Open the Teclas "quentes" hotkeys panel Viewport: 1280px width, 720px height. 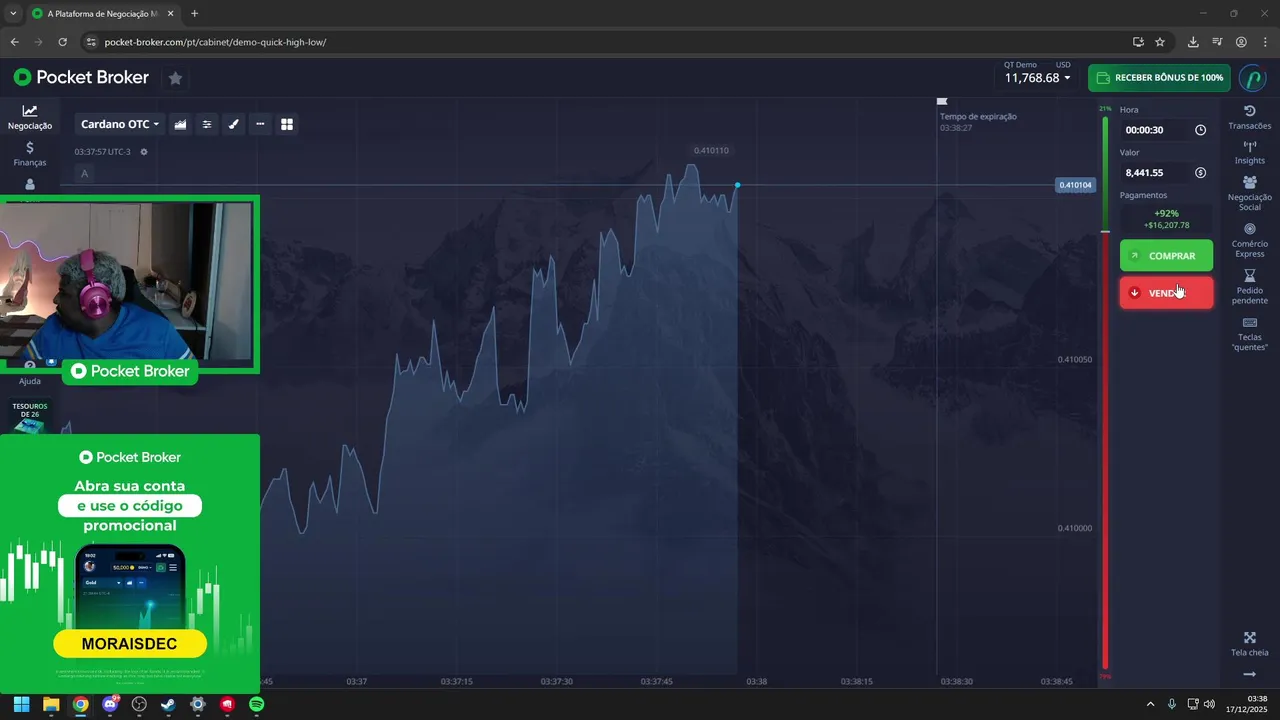click(1249, 334)
